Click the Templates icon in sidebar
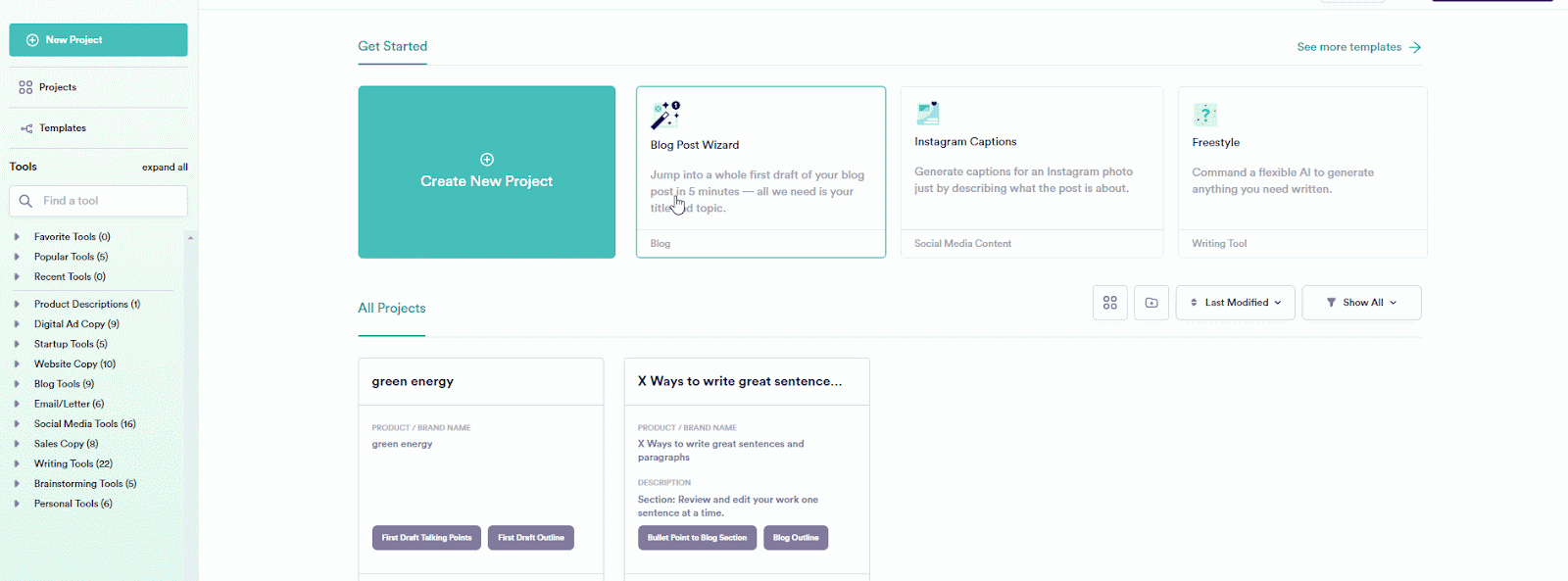The width and height of the screenshot is (1568, 581). point(26,128)
